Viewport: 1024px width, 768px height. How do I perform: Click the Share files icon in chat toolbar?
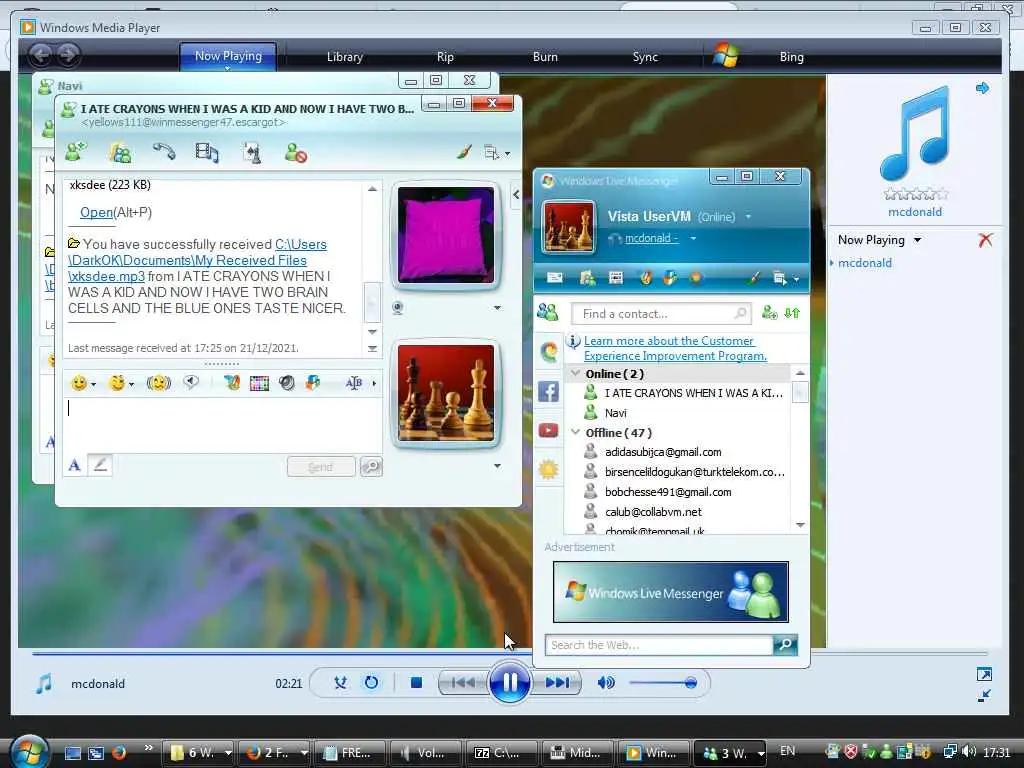[x=120, y=153]
